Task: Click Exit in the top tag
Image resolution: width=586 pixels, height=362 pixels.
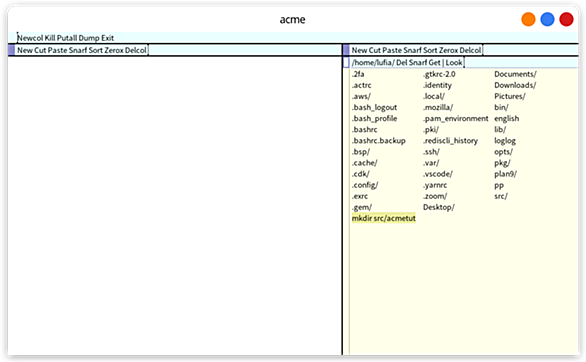Action: (x=108, y=38)
